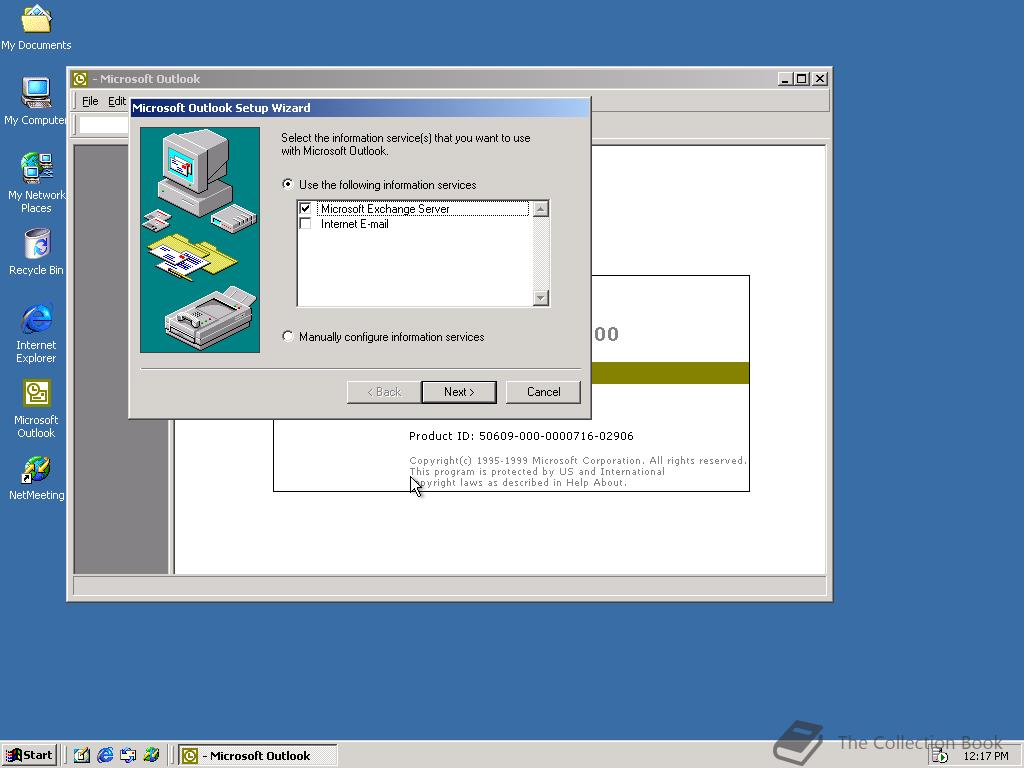Image resolution: width=1024 pixels, height=768 pixels.
Task: Open the Start menu
Action: [x=29, y=755]
